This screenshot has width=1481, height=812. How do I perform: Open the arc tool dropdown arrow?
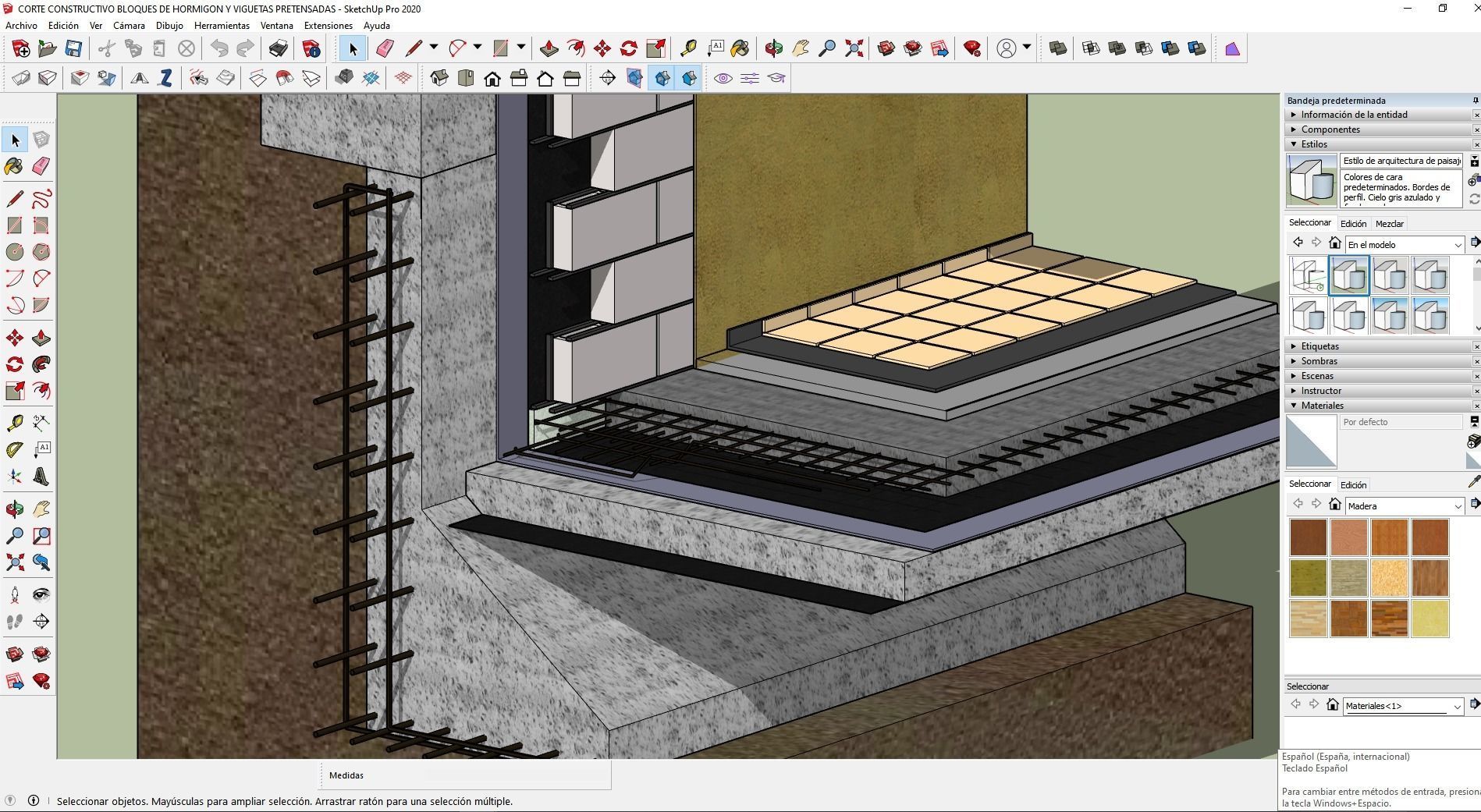(x=478, y=48)
